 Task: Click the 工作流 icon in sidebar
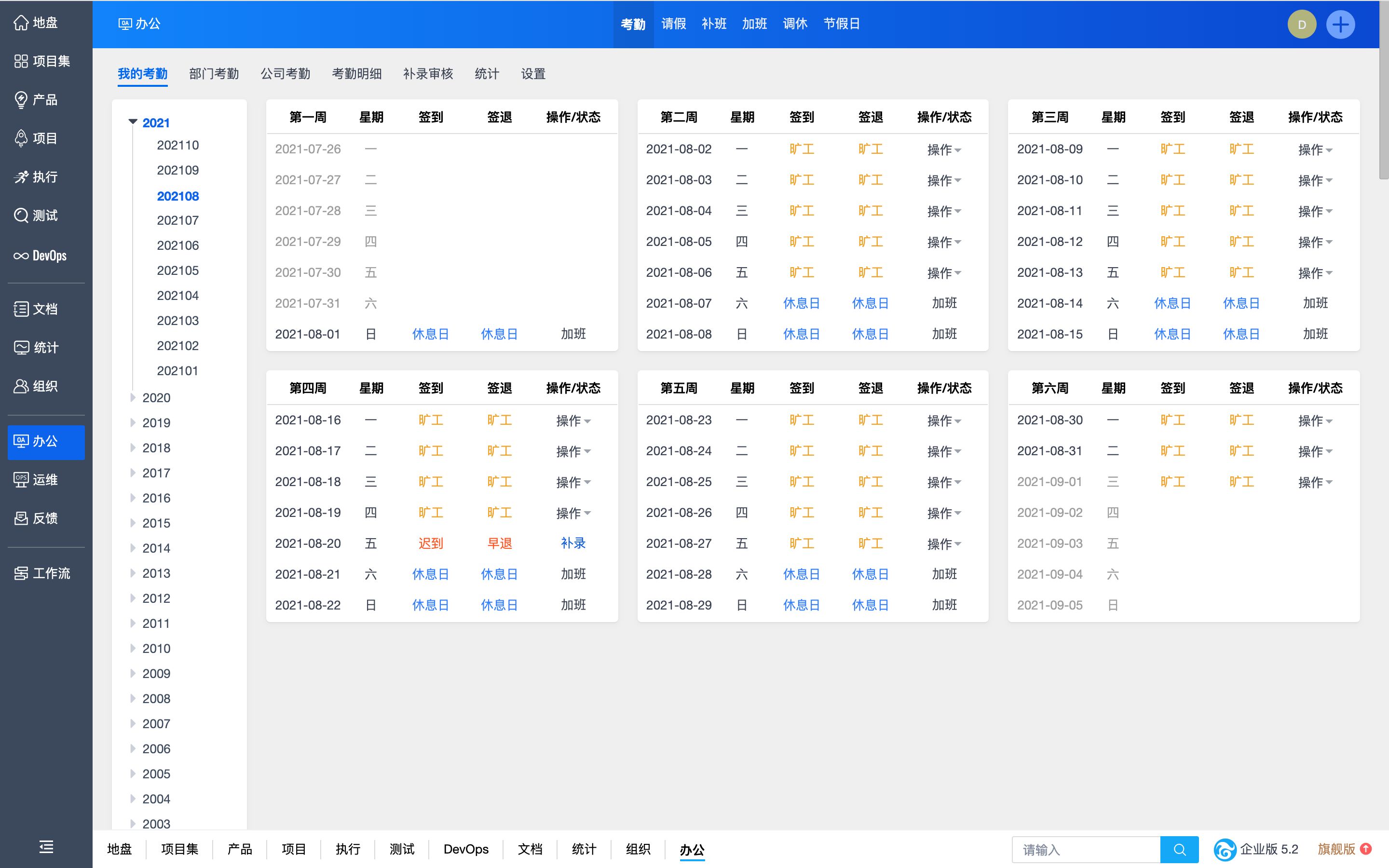click(21, 573)
